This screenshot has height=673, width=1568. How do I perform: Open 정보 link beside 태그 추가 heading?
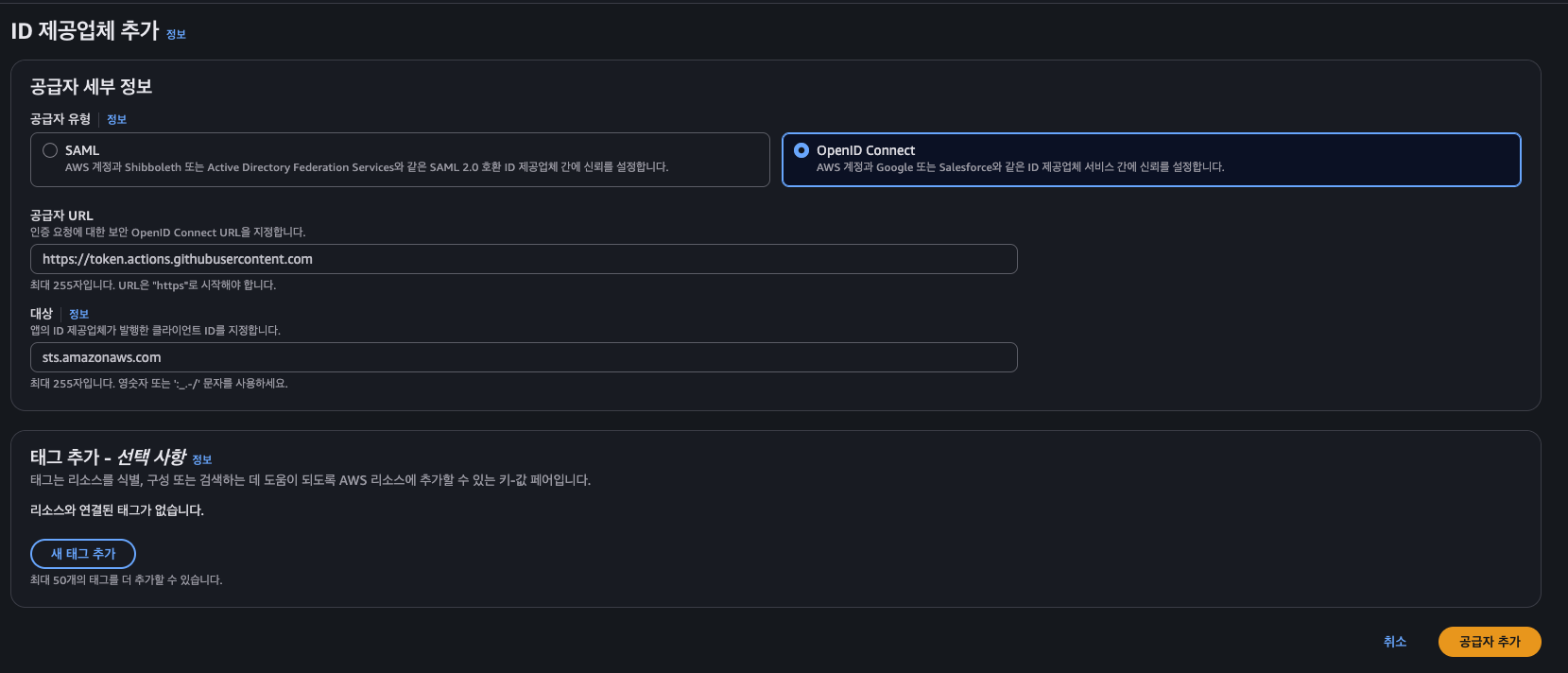click(201, 459)
